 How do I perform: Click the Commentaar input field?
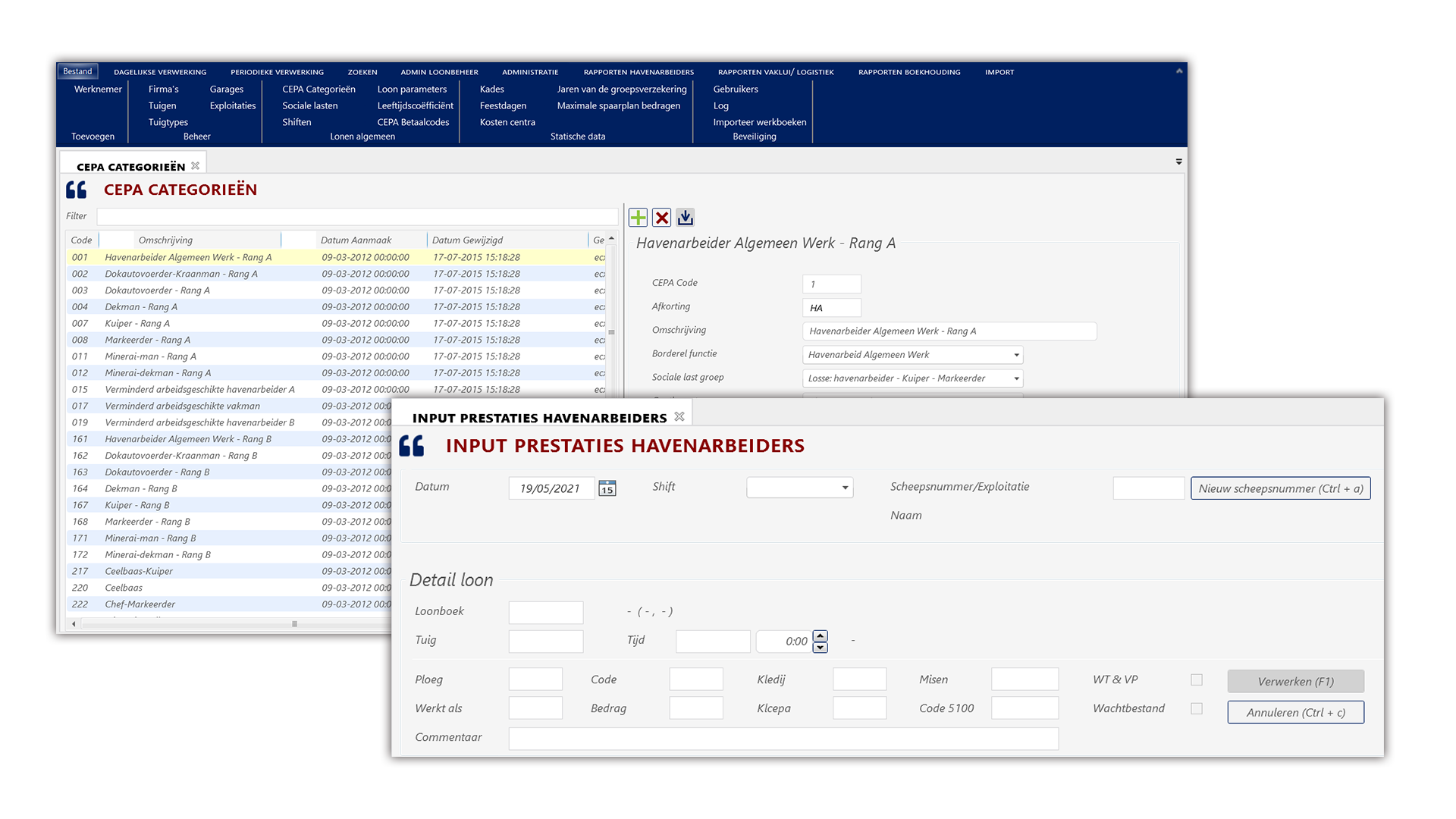point(783,739)
